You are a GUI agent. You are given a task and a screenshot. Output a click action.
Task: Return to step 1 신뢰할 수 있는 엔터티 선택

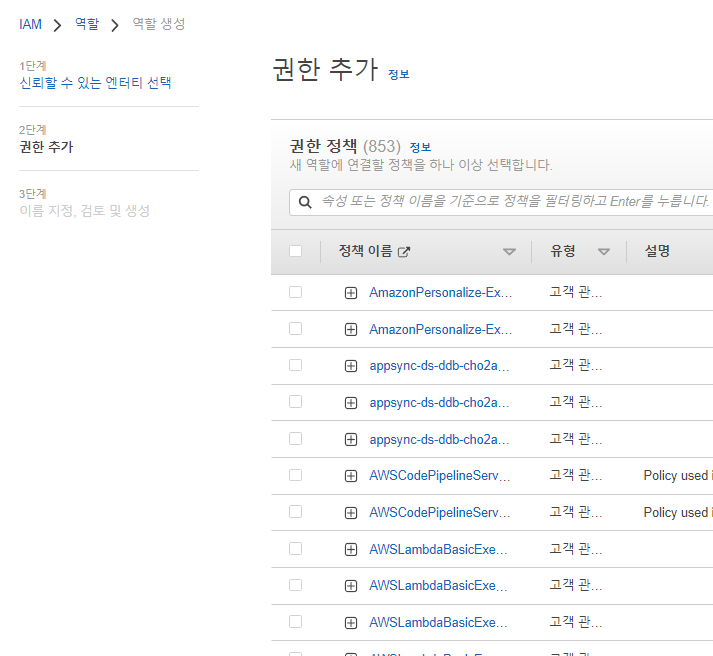[x=95, y=83]
